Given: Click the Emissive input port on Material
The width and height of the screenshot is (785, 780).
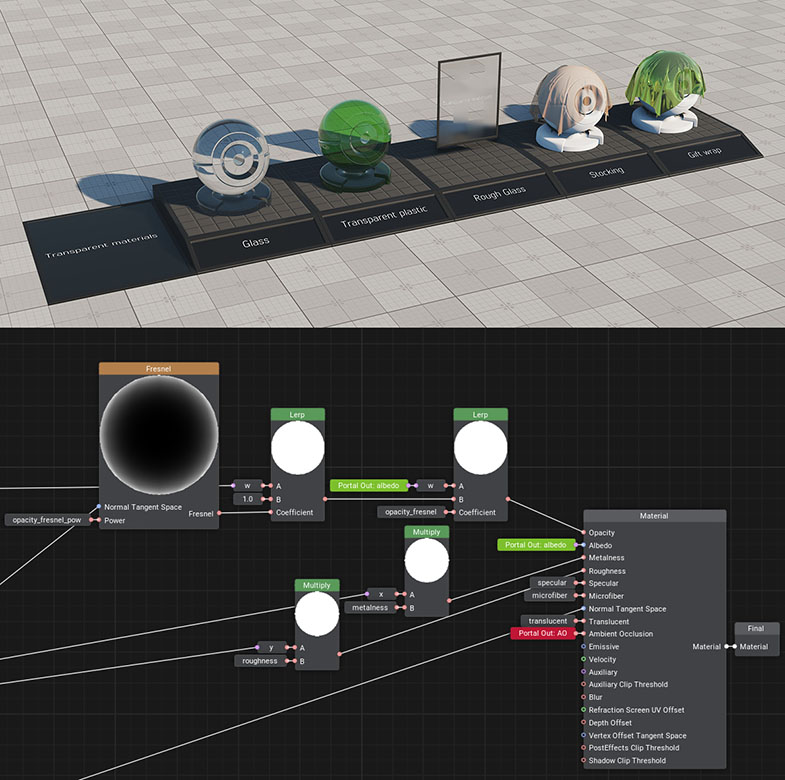Looking at the screenshot, I should coord(583,647).
